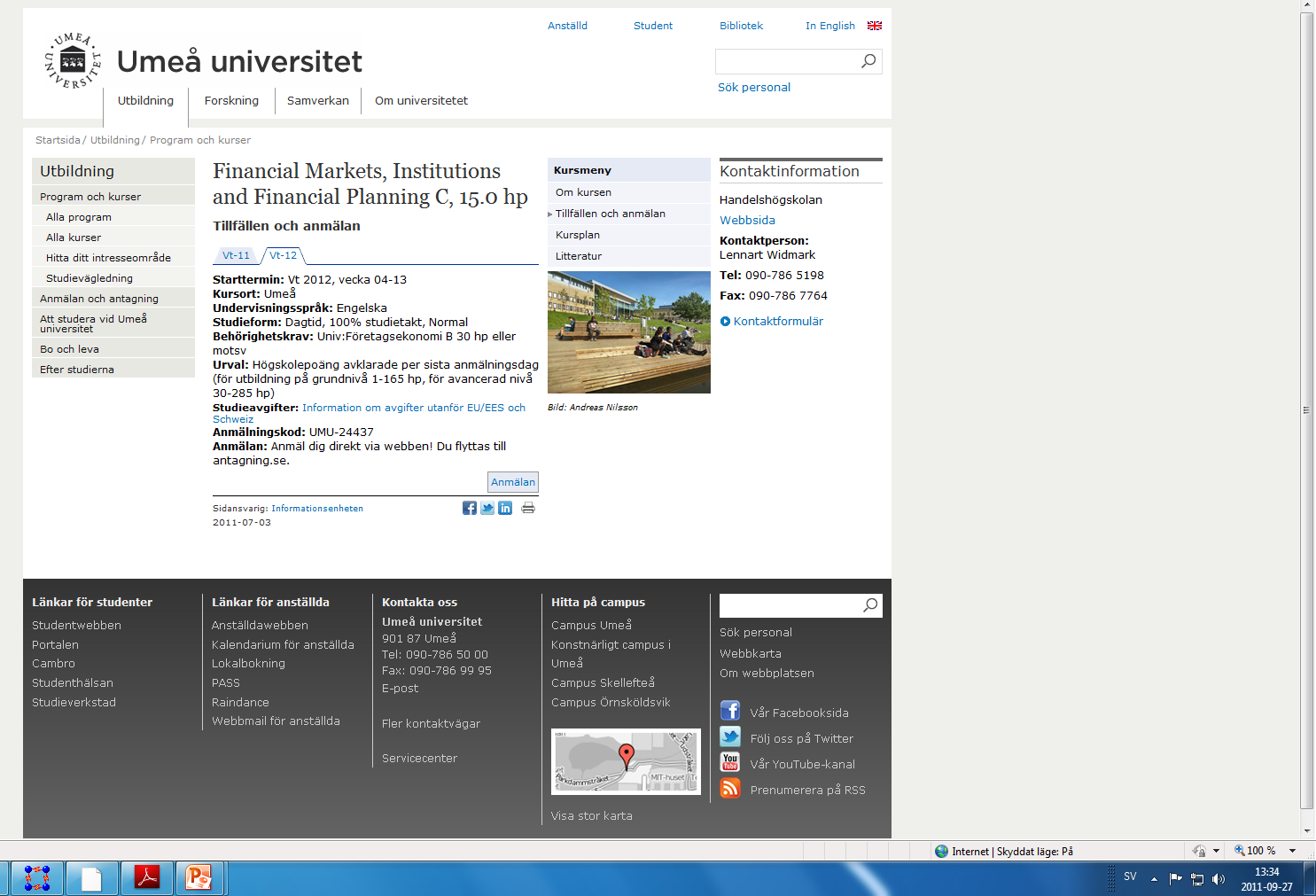Viewport: 1316px width, 896px height.
Task: Click the campus map thumbnail
Action: click(x=626, y=761)
